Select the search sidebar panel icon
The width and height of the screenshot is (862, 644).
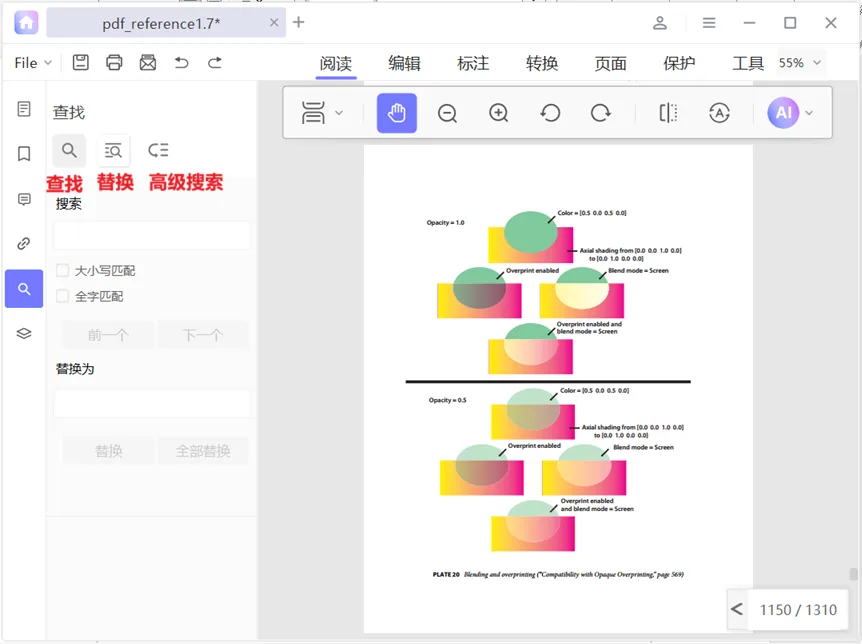pyautogui.click(x=24, y=289)
